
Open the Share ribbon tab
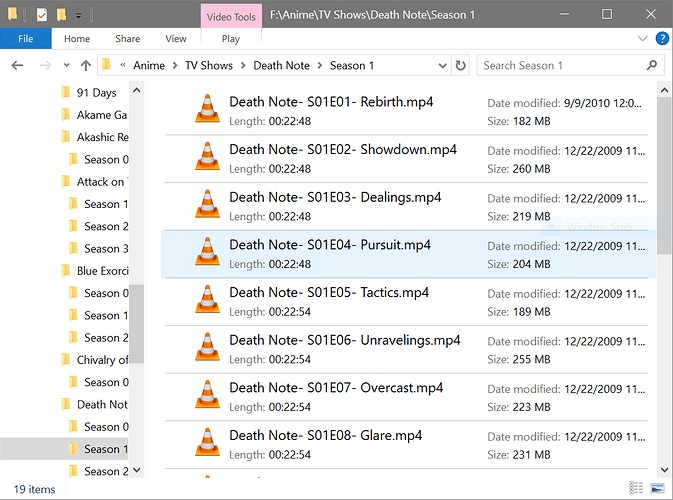[x=127, y=39]
